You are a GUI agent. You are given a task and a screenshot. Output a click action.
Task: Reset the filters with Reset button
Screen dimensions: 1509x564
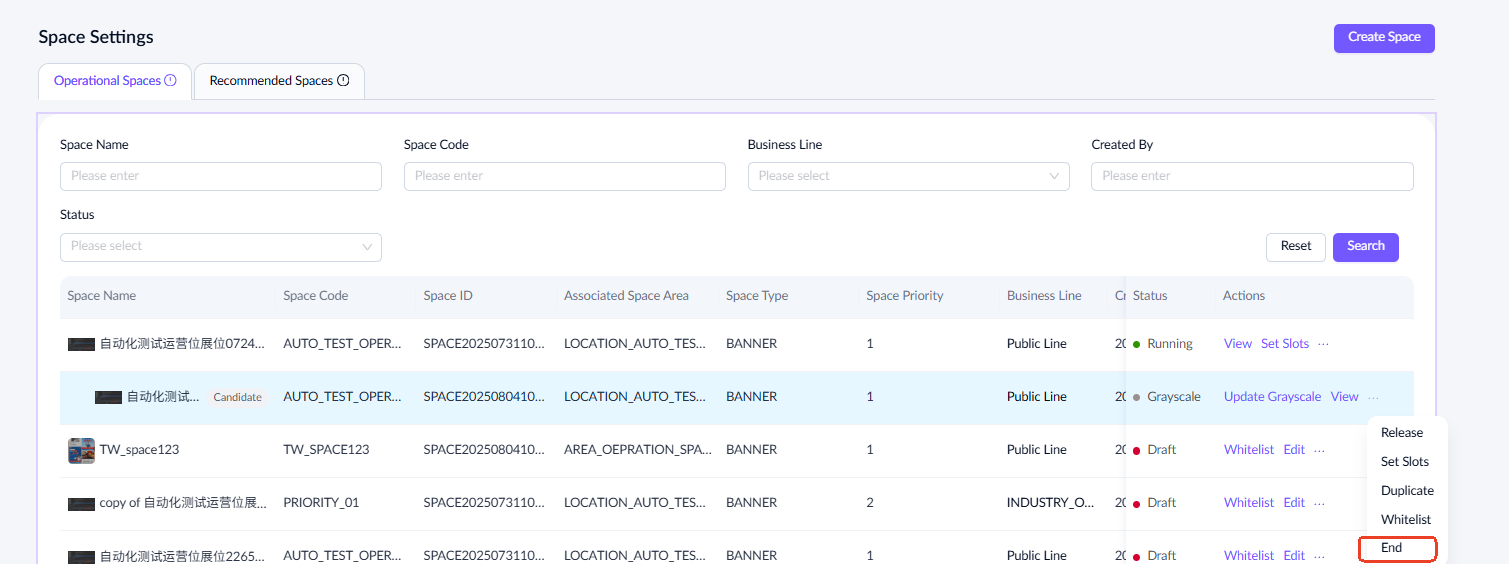tap(1295, 247)
